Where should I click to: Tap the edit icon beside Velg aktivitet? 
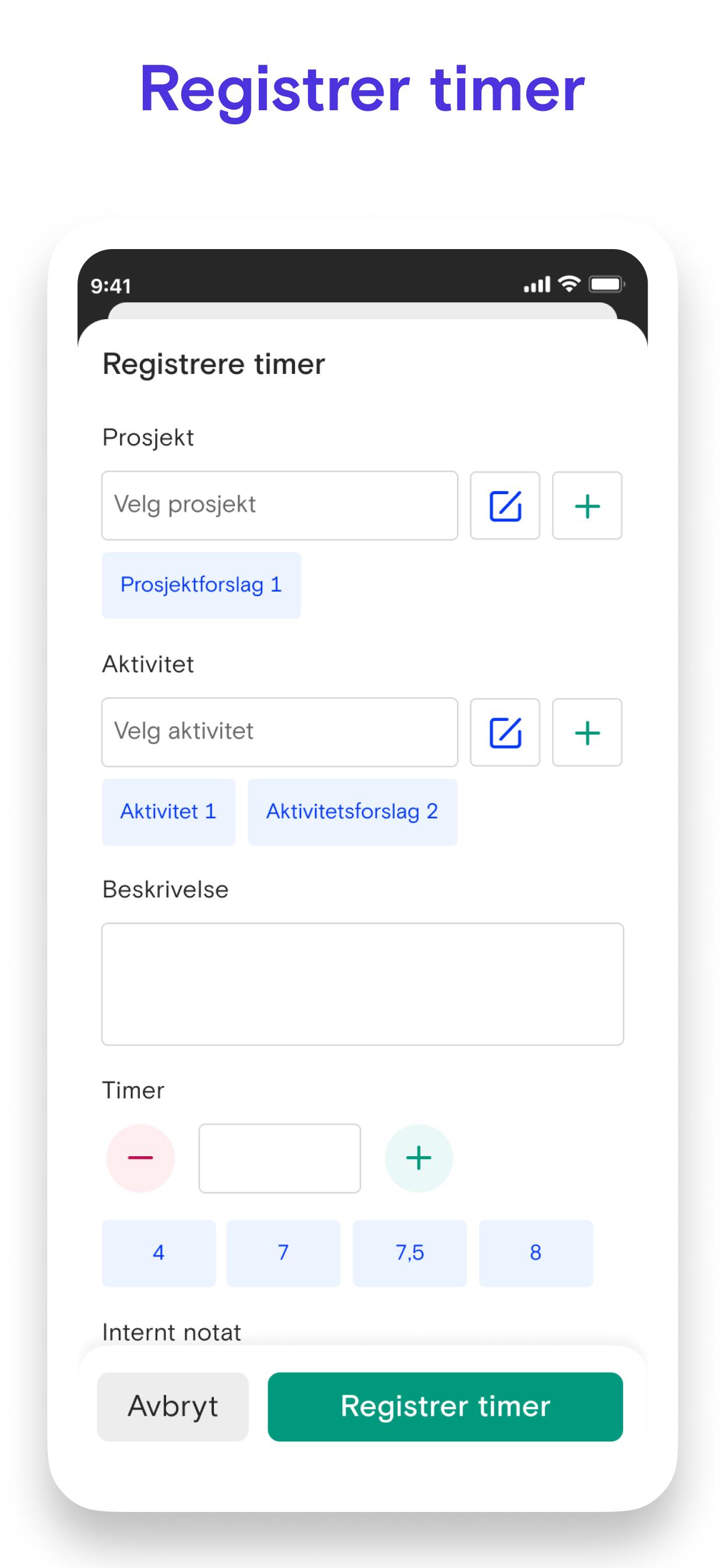(x=505, y=732)
